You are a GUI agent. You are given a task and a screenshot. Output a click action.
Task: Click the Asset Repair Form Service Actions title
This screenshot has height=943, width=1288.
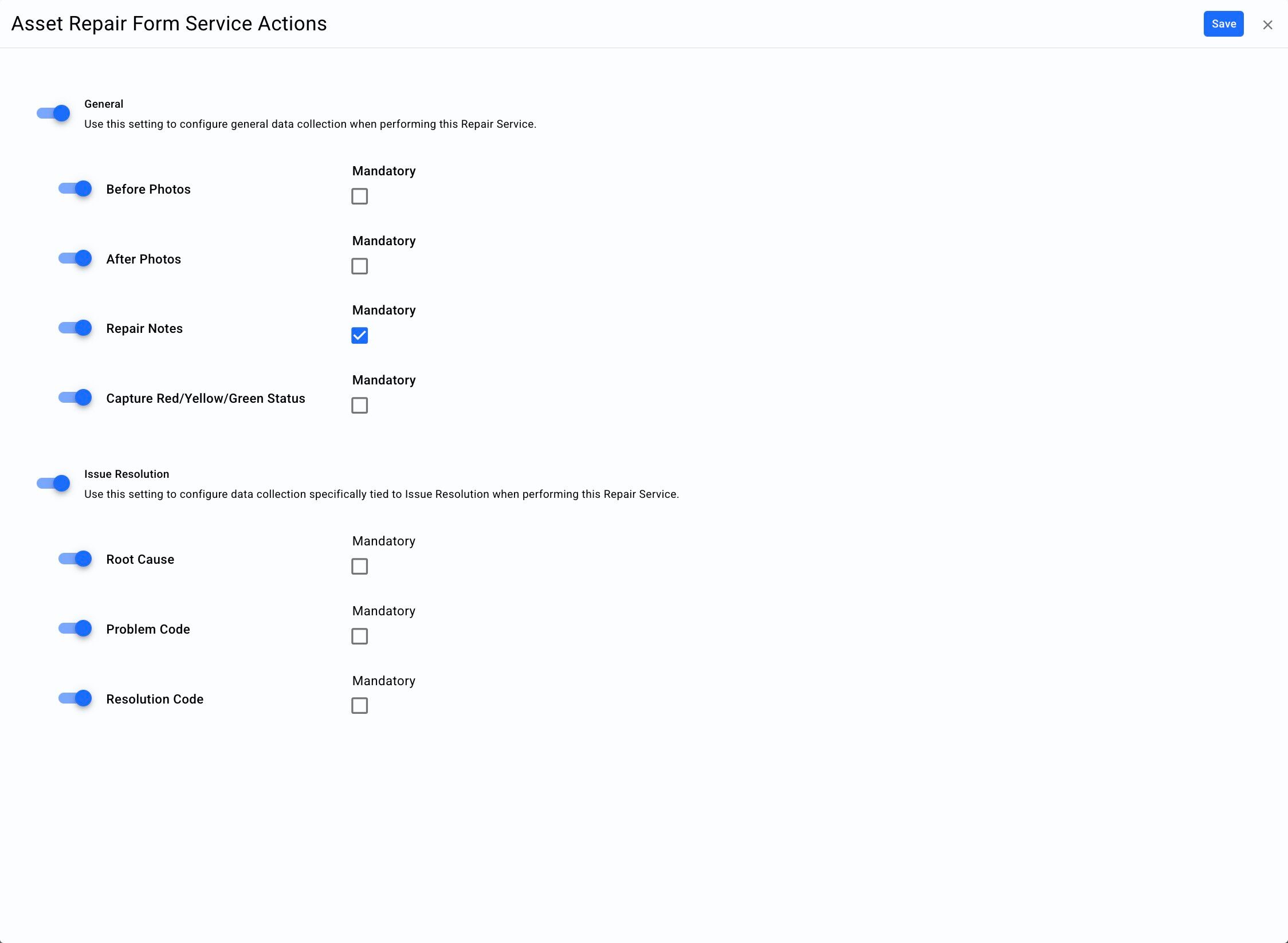[169, 24]
